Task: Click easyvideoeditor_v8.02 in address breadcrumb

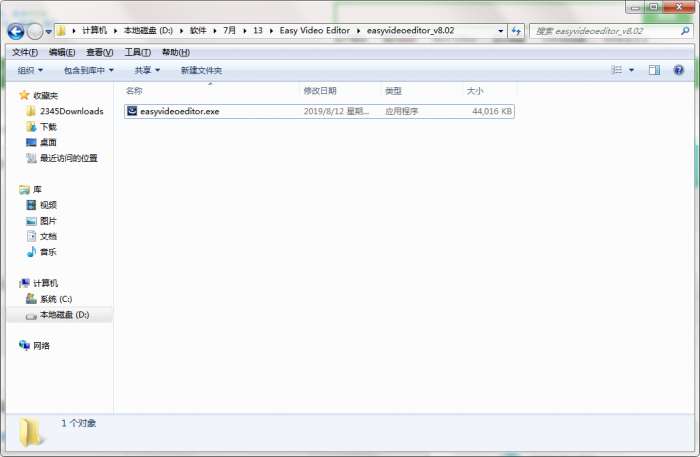Action: 410,30
